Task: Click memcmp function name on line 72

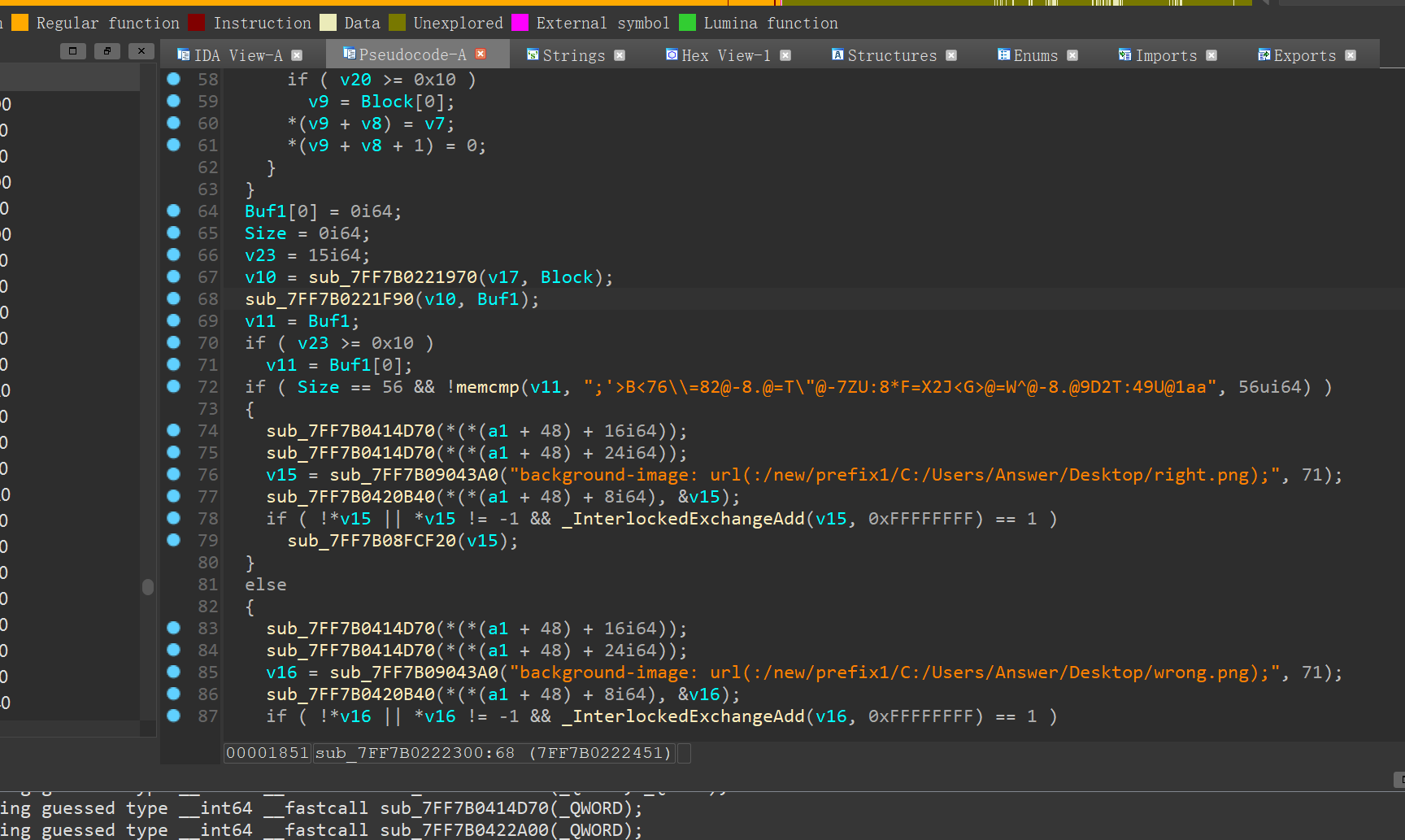Action: pyautogui.click(x=487, y=387)
